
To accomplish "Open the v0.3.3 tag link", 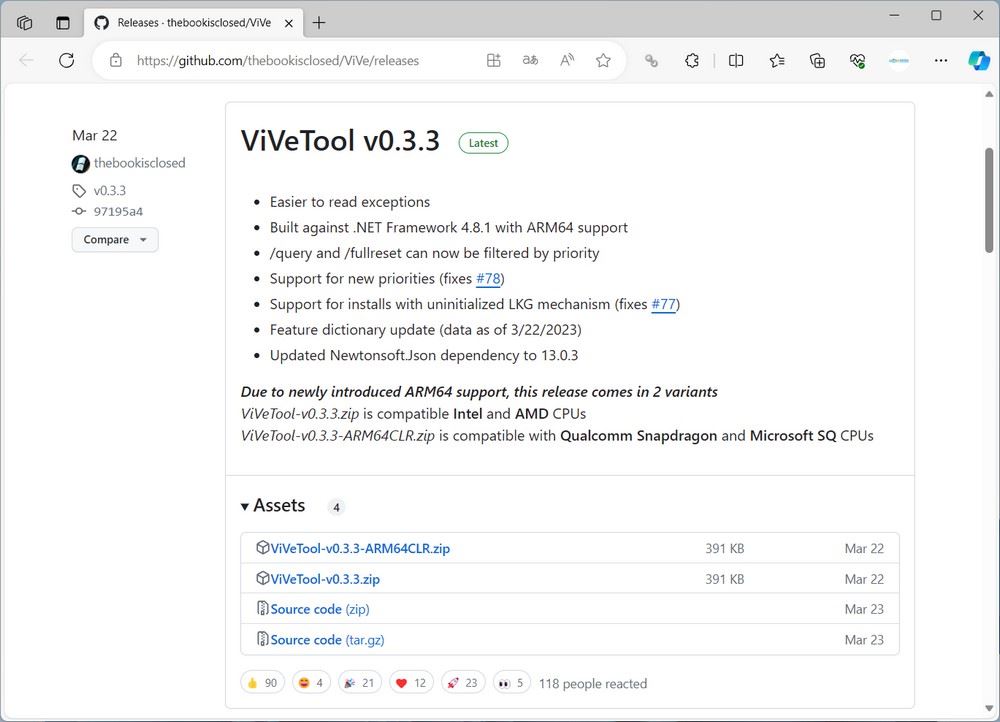I will click(x=110, y=191).
